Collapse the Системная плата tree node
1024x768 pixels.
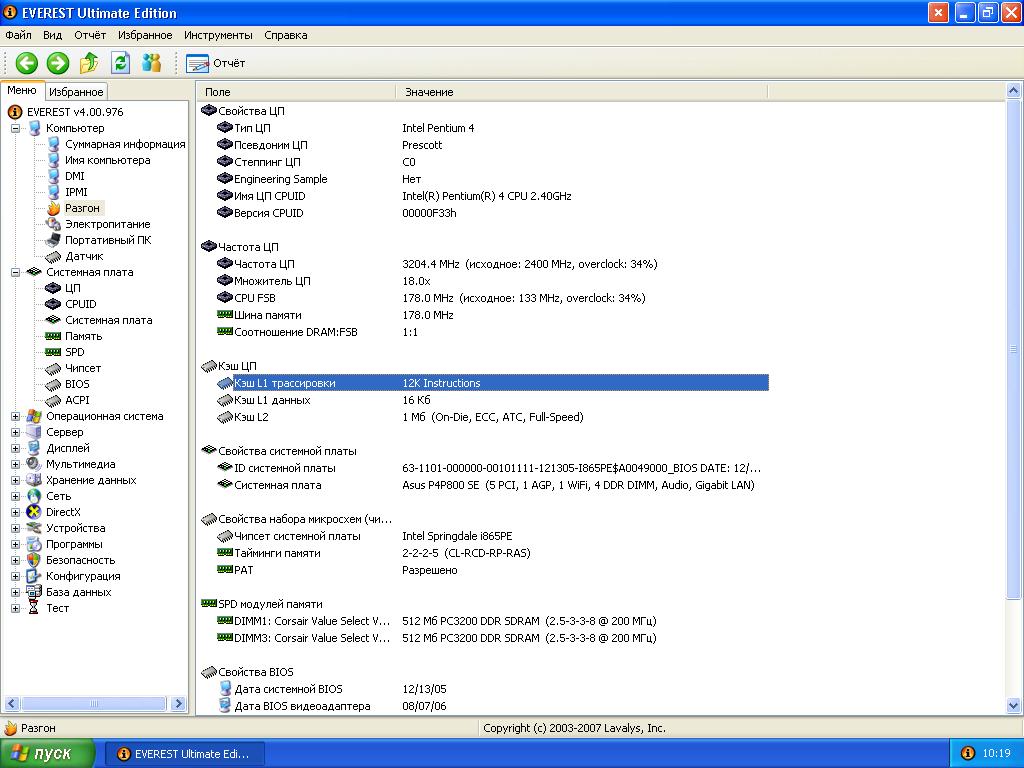coord(16,272)
